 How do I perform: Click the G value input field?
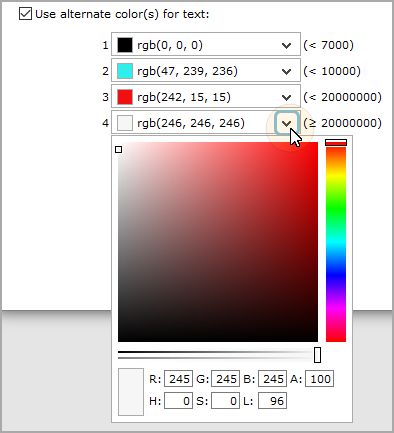tap(225, 379)
